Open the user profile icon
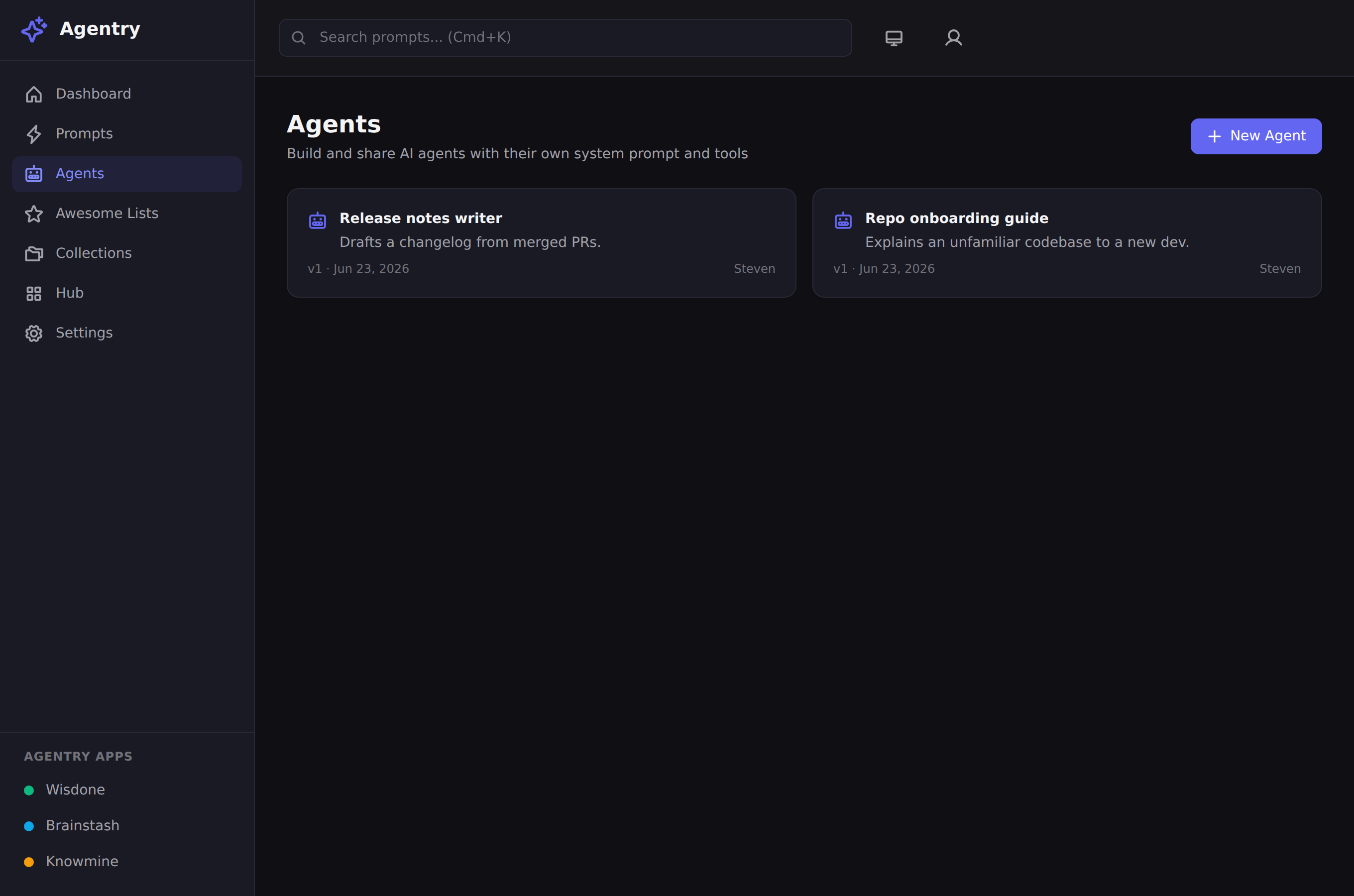 click(953, 38)
